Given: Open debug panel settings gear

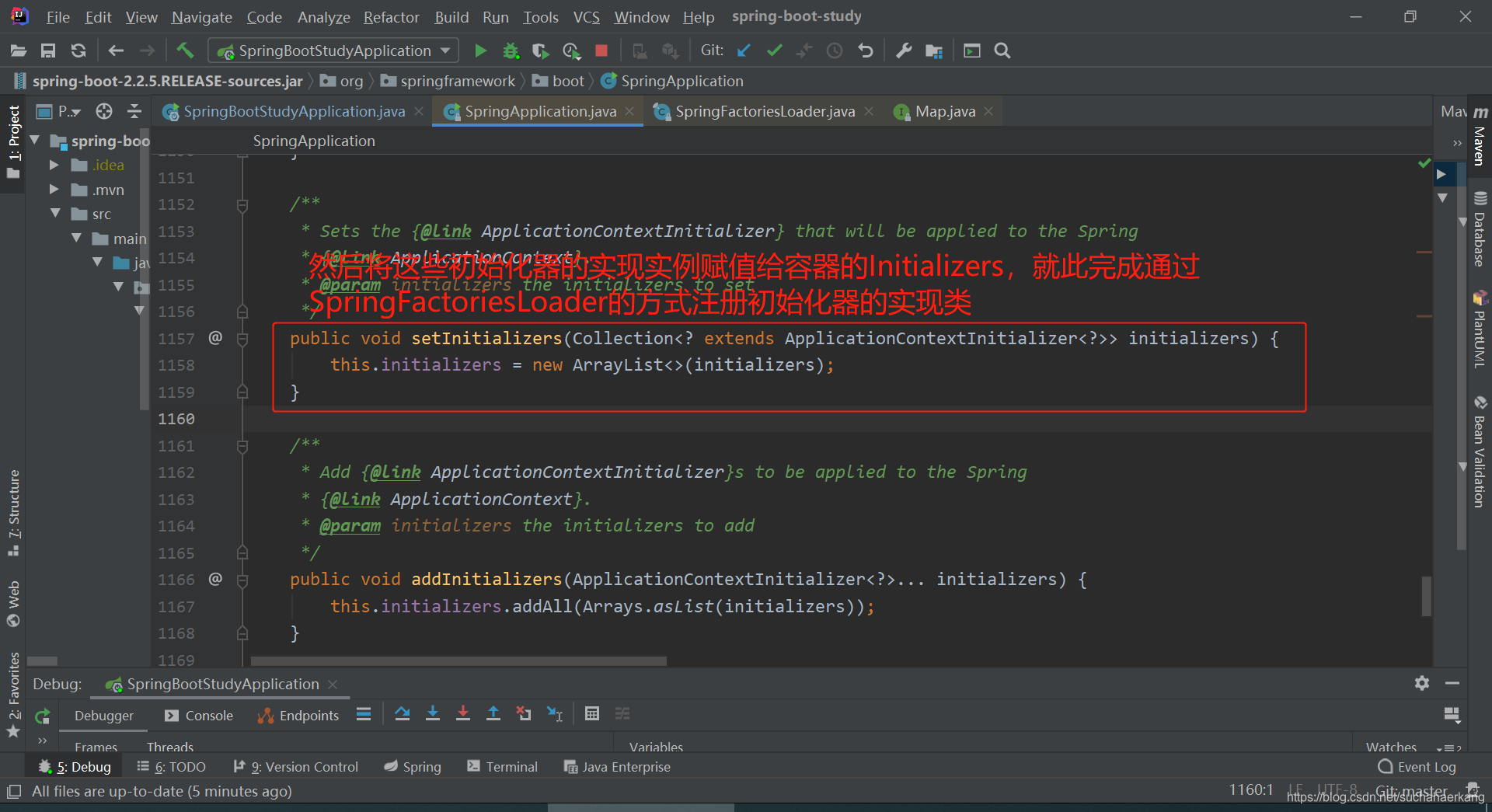Looking at the screenshot, I should (1422, 683).
